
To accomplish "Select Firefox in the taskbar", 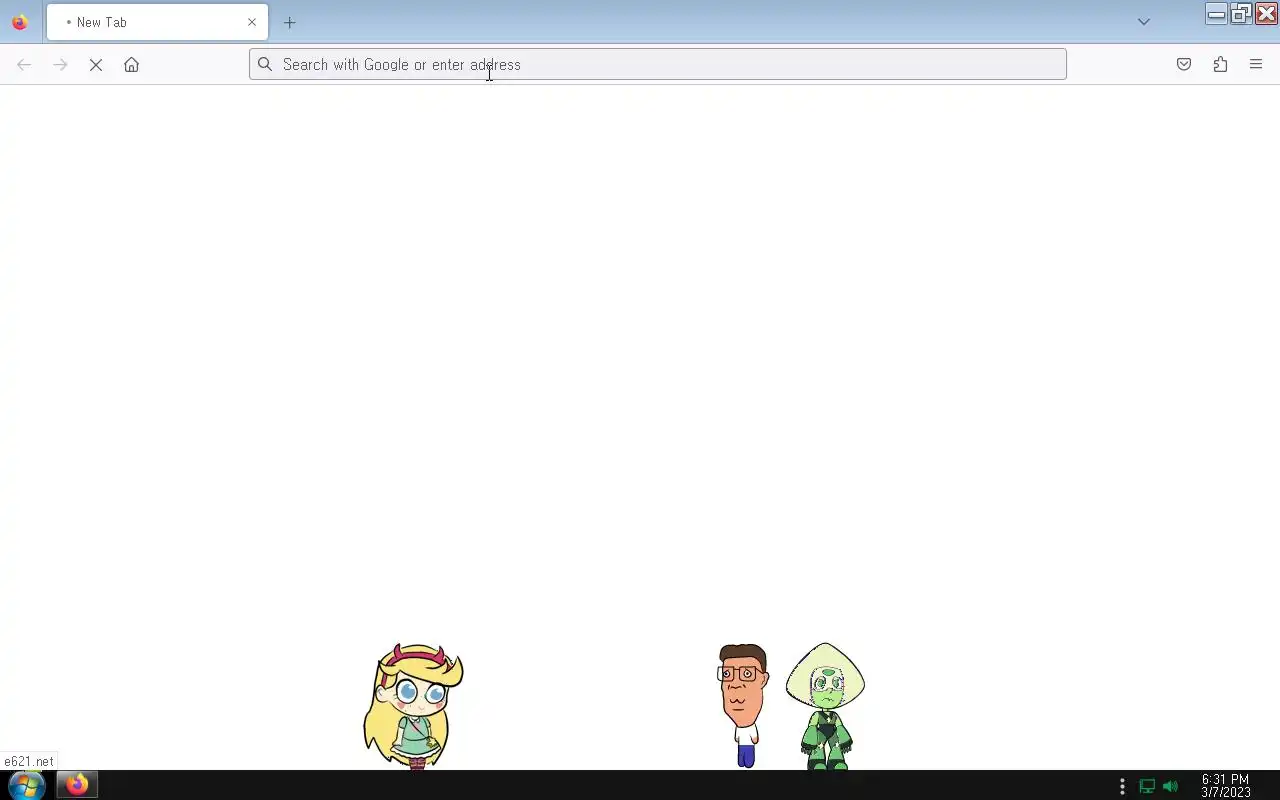I will pos(77,785).
